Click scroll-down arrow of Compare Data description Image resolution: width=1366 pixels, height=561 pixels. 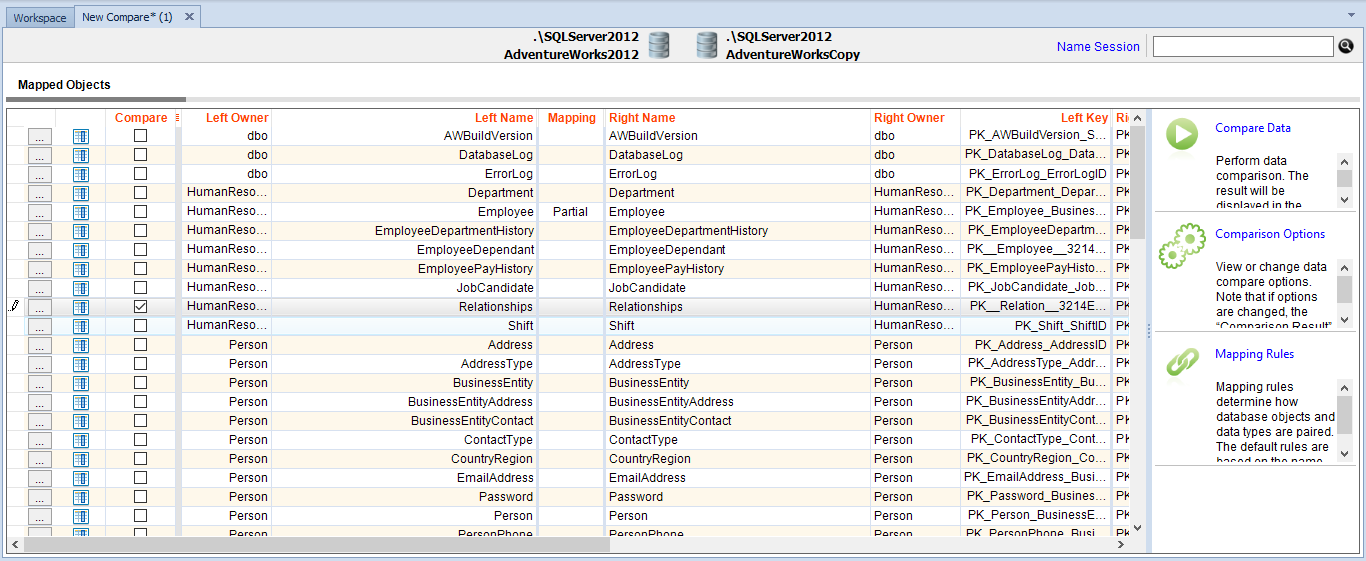tap(1344, 200)
